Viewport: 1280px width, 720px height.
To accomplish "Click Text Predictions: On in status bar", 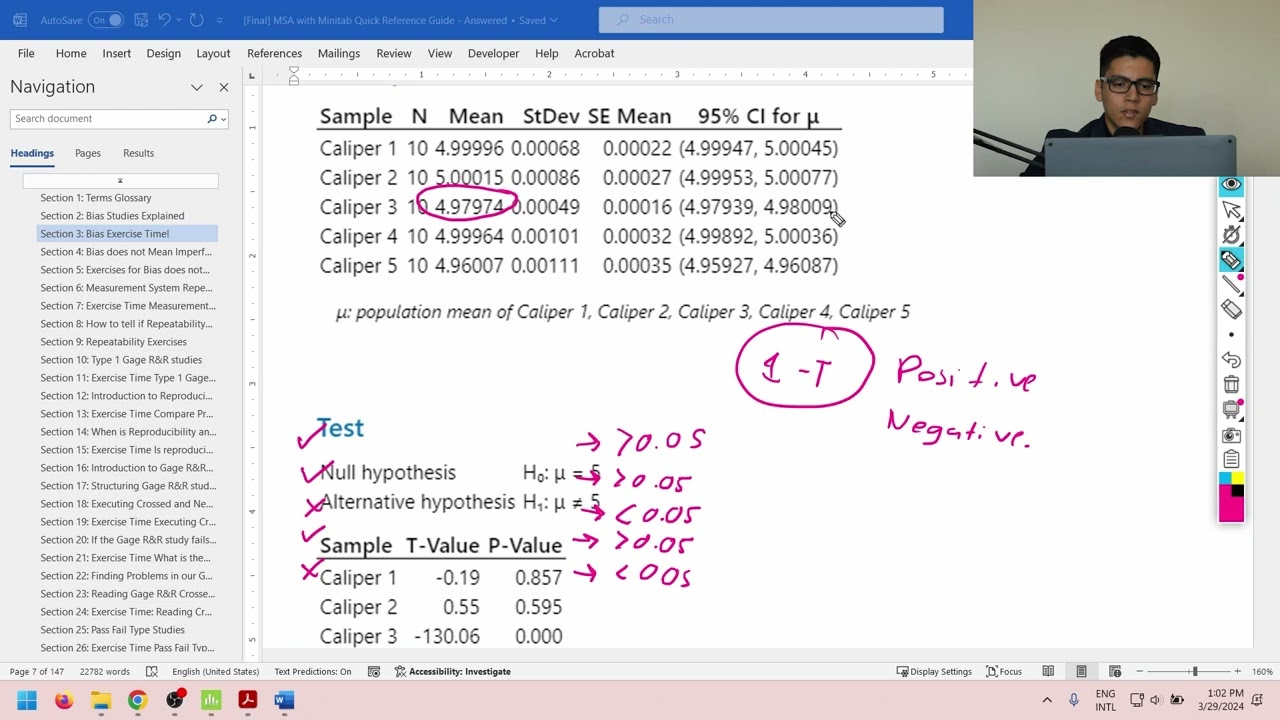I will [313, 672].
